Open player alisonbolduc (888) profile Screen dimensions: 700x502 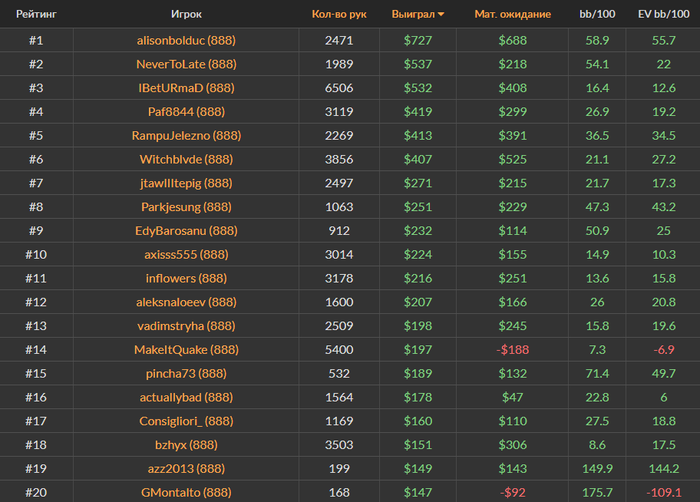[186, 40]
